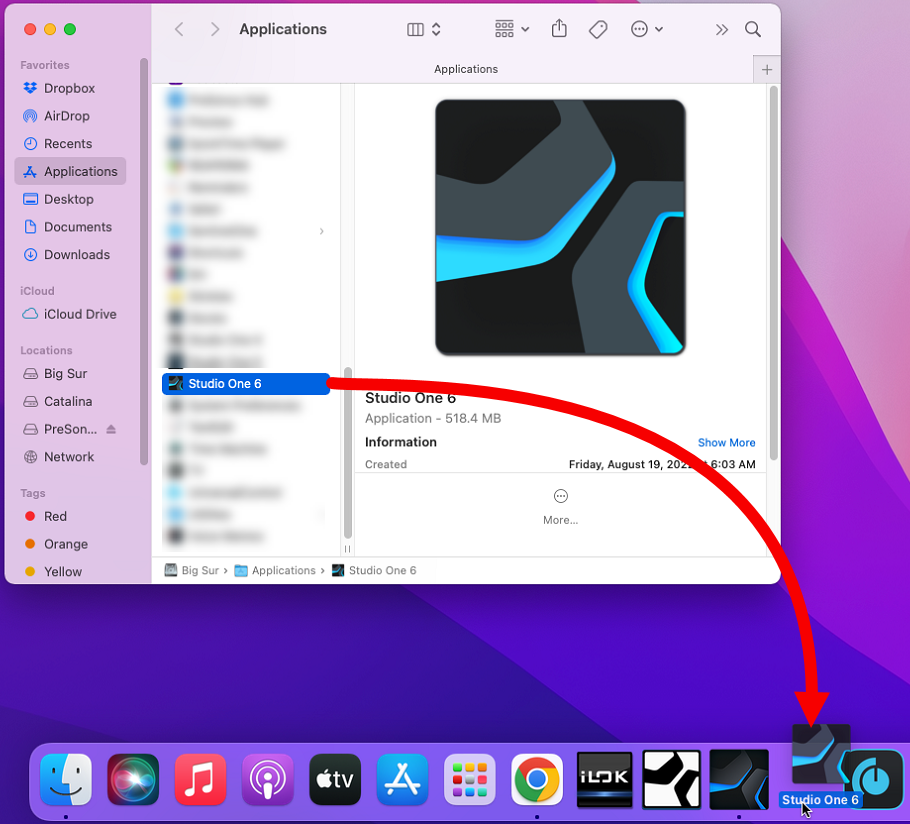The image size is (910, 824).
Task: Click Applications in the path bar
Action: [275, 570]
